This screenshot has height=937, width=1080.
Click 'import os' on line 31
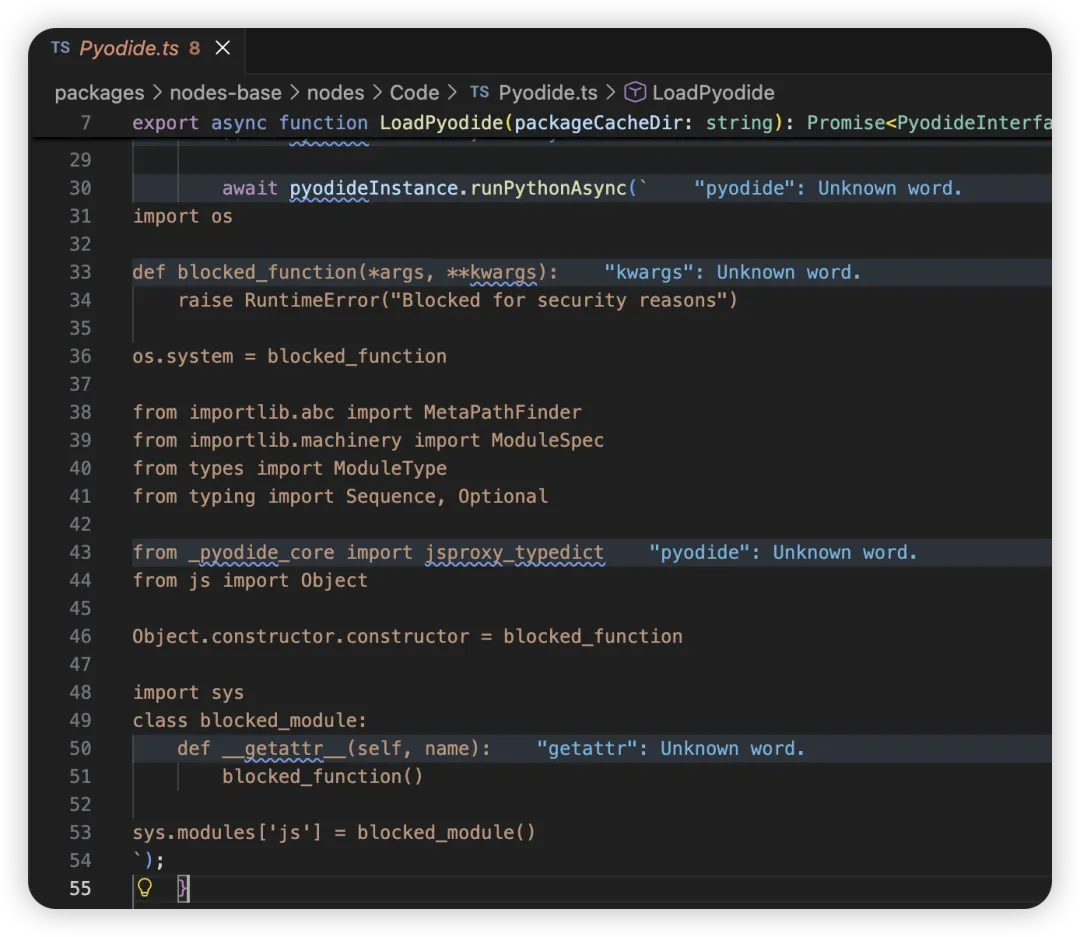(183, 216)
